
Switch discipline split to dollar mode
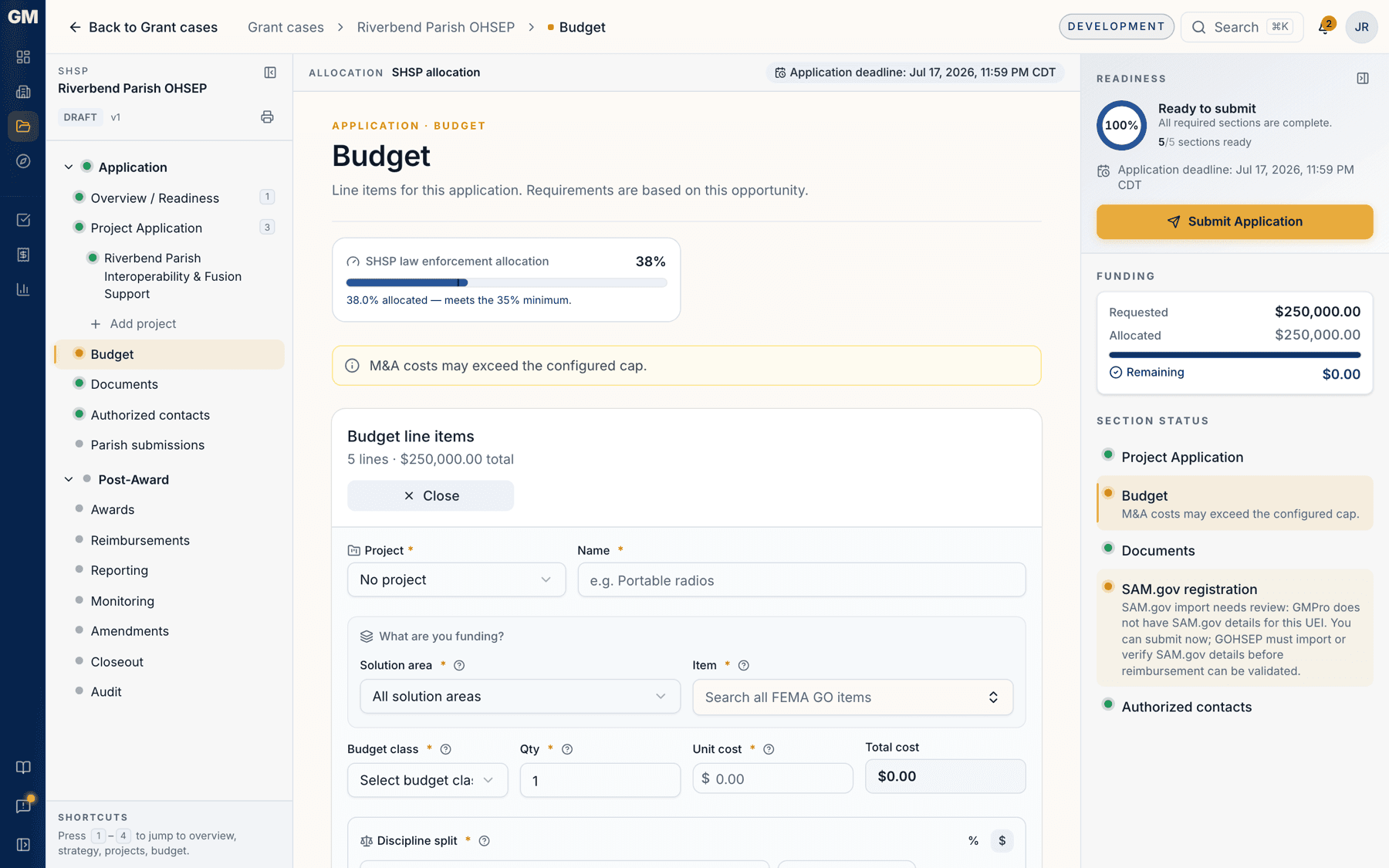pos(1002,841)
